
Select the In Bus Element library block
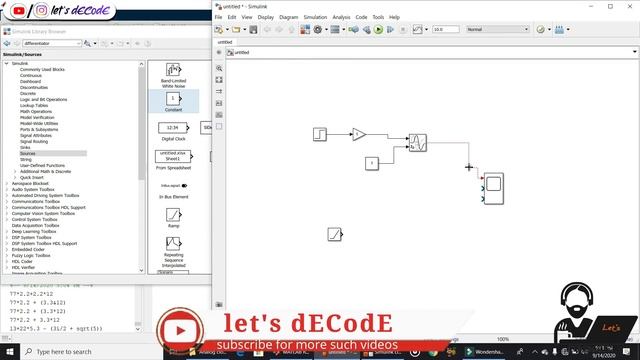173,191
